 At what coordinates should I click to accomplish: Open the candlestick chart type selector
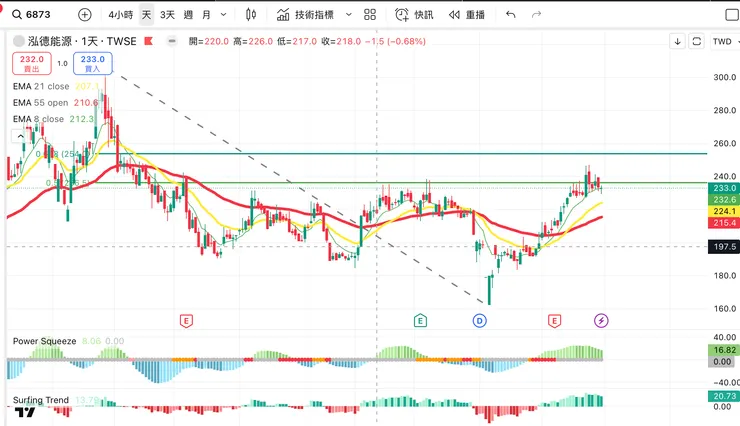tap(251, 15)
